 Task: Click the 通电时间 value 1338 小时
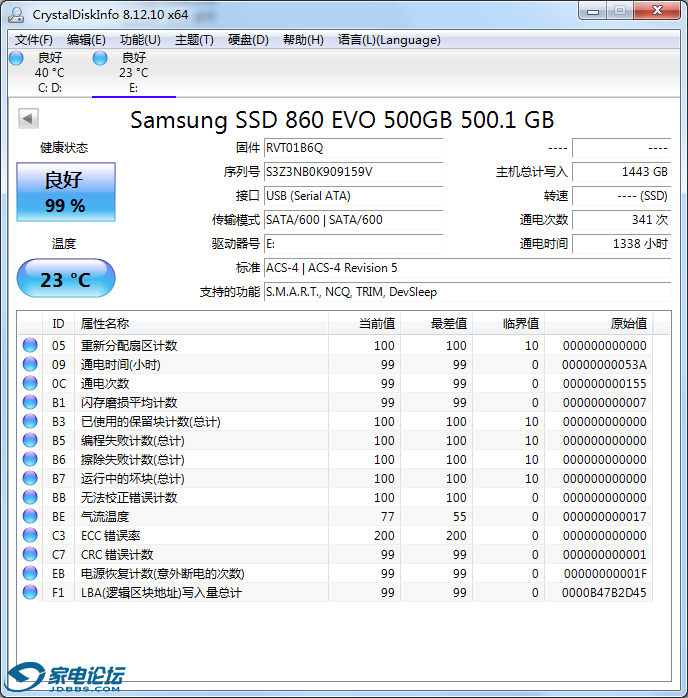(622, 244)
